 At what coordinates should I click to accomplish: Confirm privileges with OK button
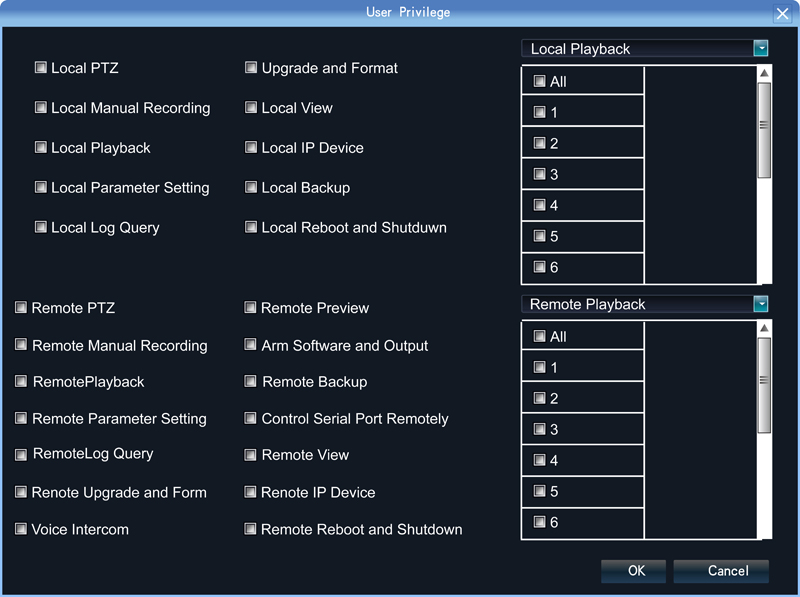(633, 570)
